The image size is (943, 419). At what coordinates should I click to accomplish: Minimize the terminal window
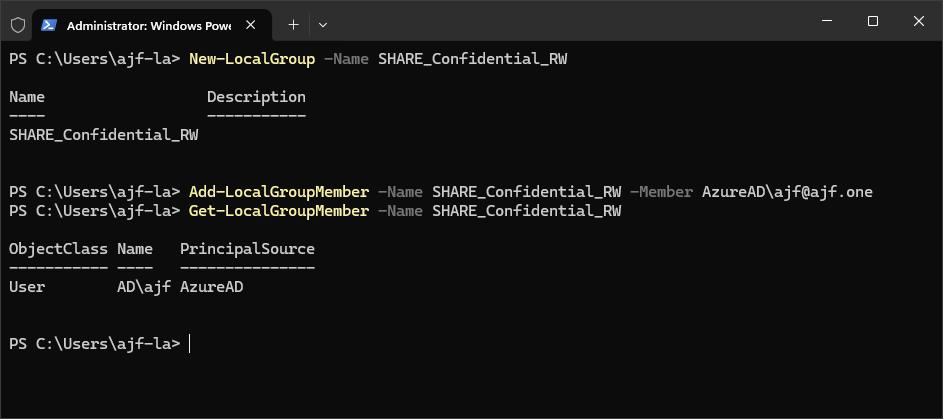click(x=827, y=21)
